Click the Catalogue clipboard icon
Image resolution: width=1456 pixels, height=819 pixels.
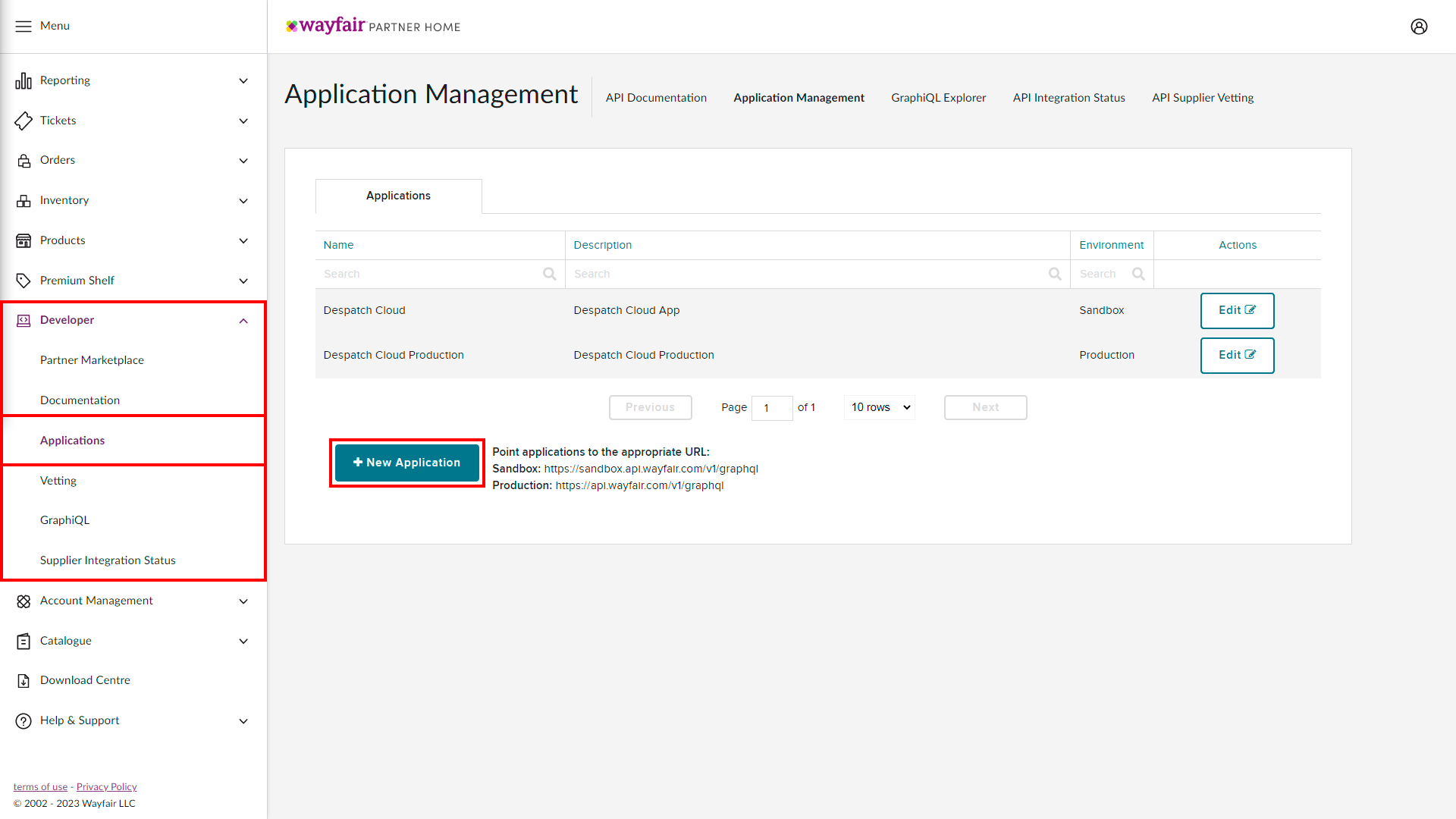coord(24,642)
